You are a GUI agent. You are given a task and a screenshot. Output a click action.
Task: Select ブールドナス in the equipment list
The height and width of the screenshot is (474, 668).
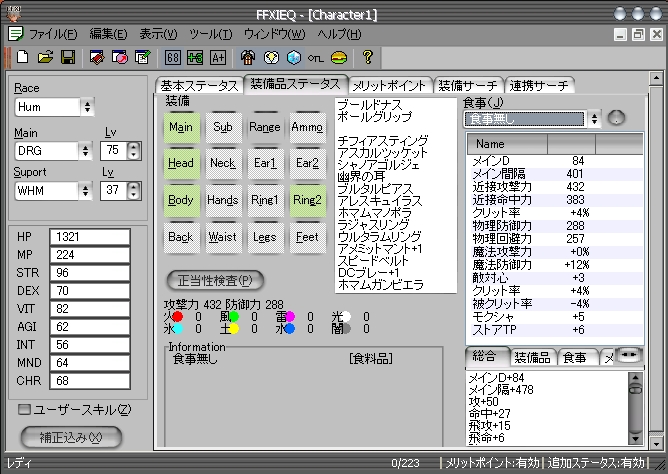click(x=369, y=105)
